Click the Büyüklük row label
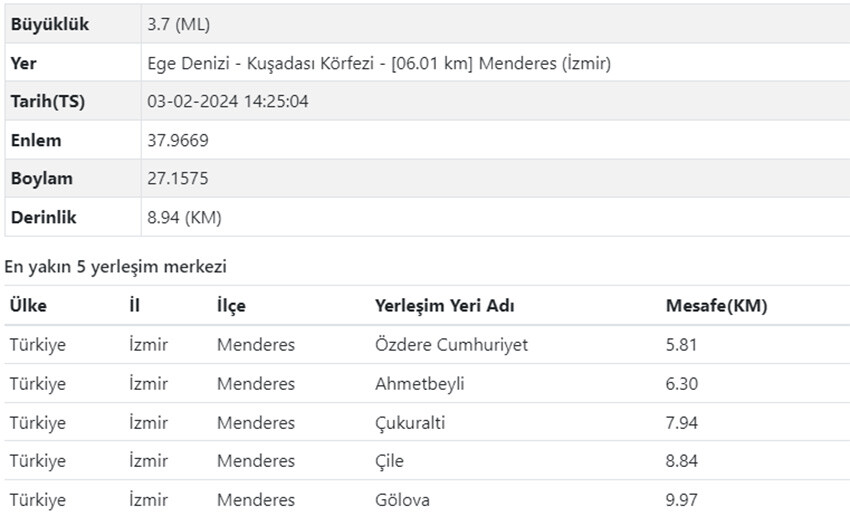850x526 pixels. (50, 25)
